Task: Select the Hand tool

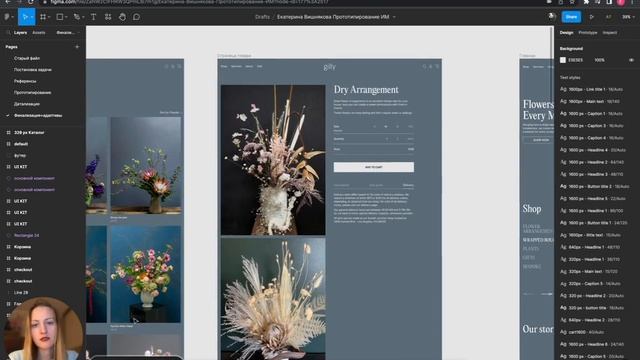Action: pos(122,17)
